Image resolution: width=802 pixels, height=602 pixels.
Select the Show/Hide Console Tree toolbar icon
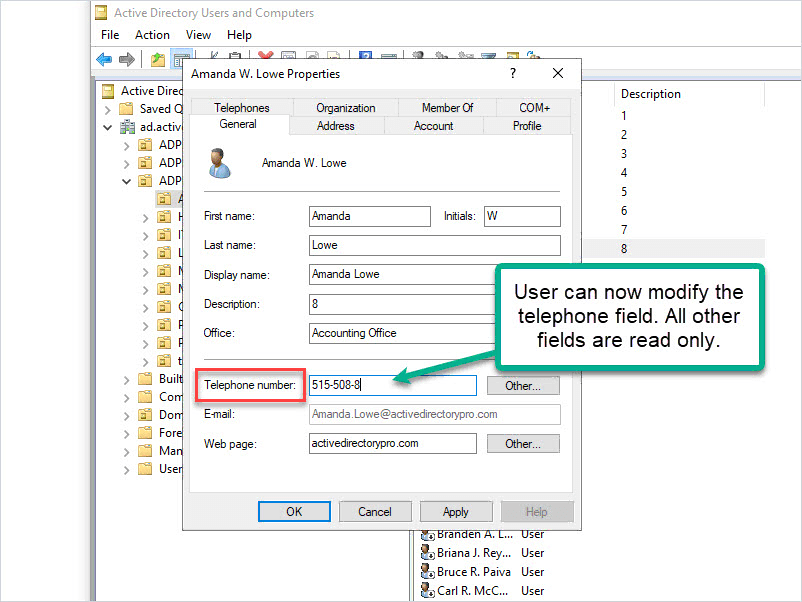coord(182,54)
